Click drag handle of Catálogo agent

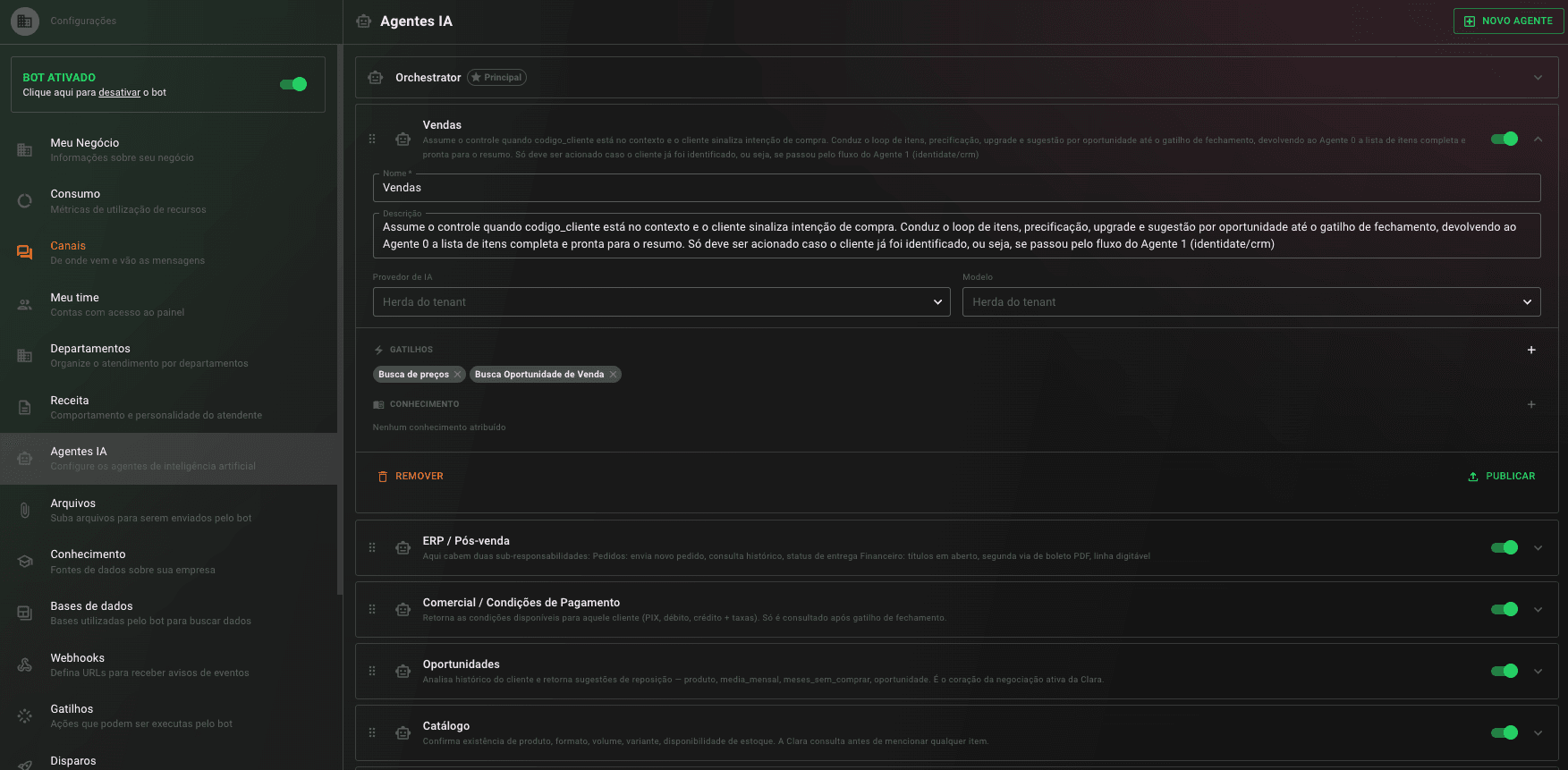(372, 732)
